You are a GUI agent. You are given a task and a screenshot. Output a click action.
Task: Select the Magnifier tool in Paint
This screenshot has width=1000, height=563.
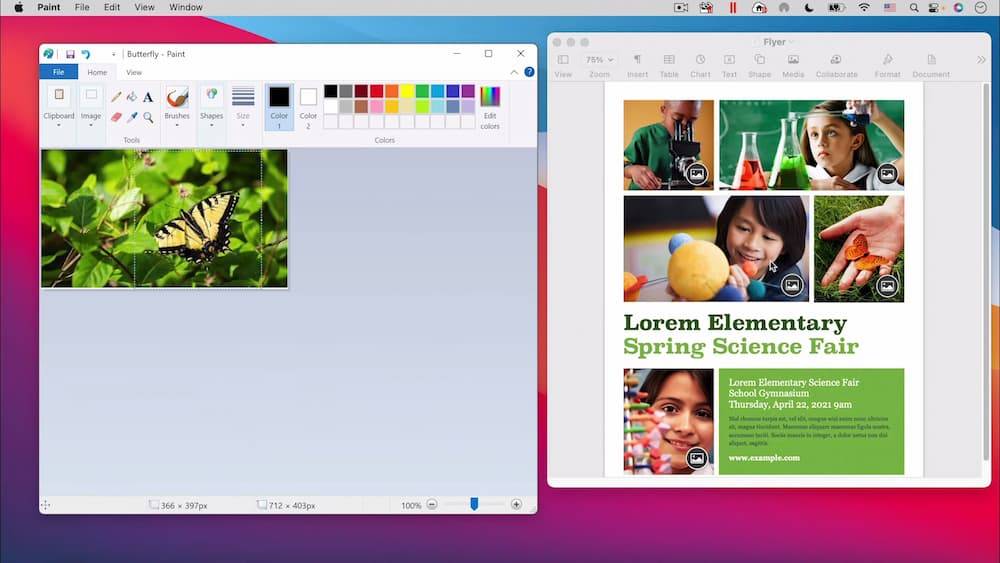(148, 117)
